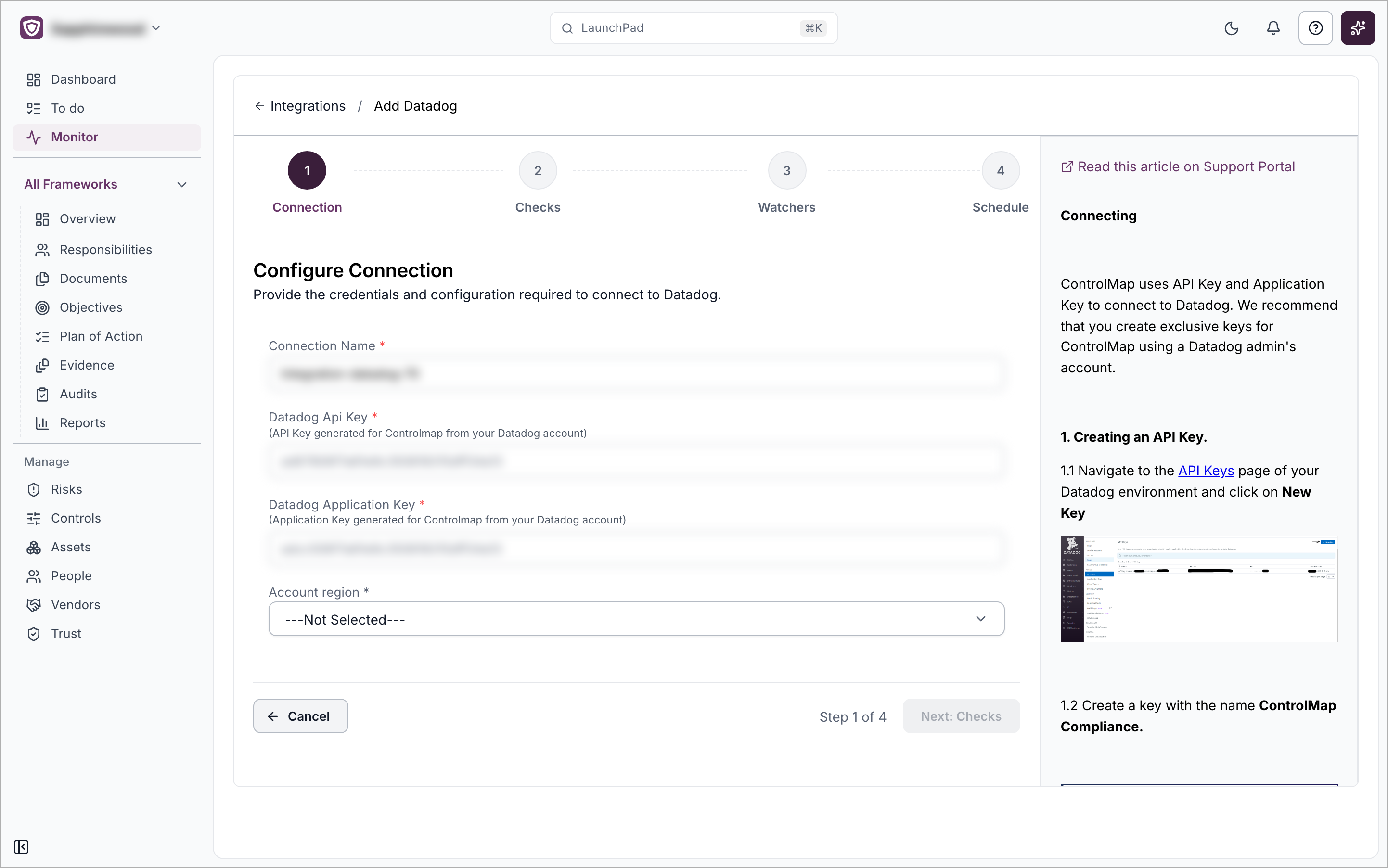Focus the Datadog Application Key field
The image size is (1388, 868).
tap(636, 548)
